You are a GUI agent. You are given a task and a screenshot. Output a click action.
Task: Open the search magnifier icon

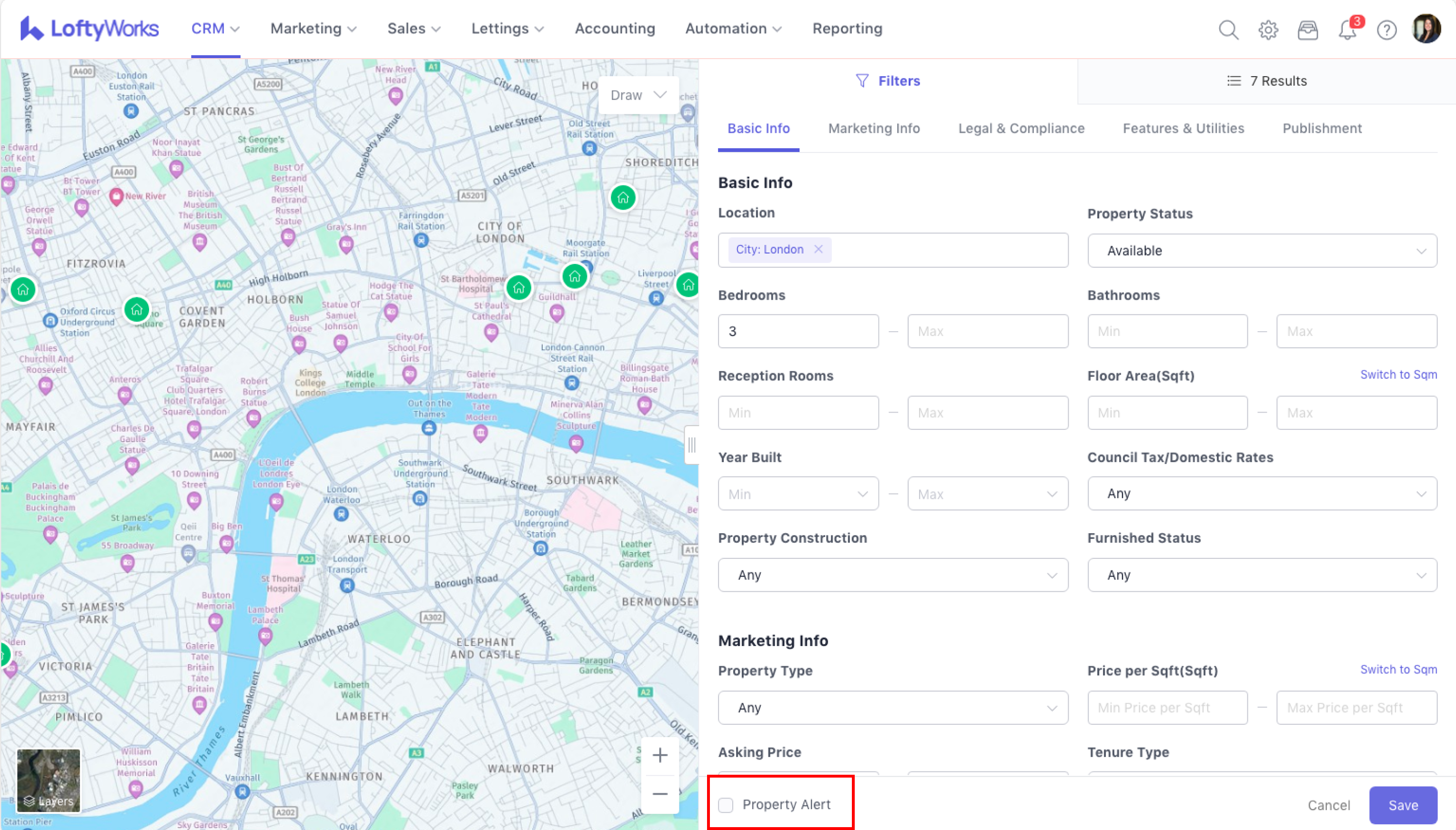(x=1228, y=30)
